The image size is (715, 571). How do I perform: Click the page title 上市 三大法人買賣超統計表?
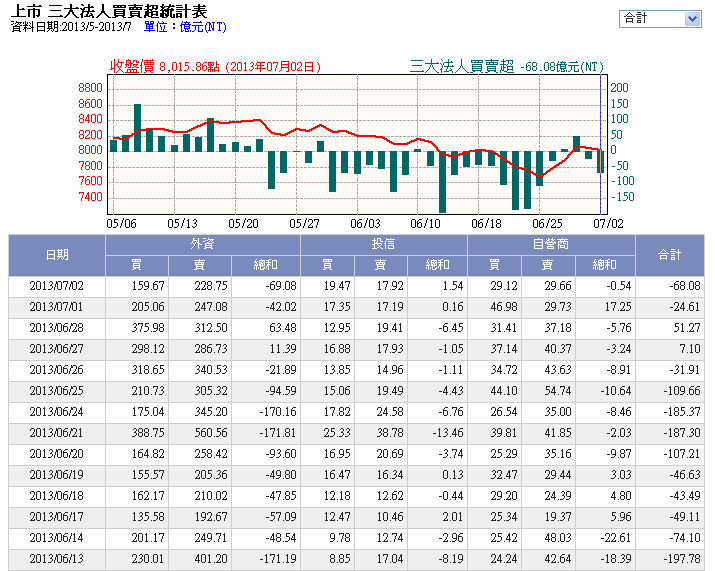click(109, 11)
